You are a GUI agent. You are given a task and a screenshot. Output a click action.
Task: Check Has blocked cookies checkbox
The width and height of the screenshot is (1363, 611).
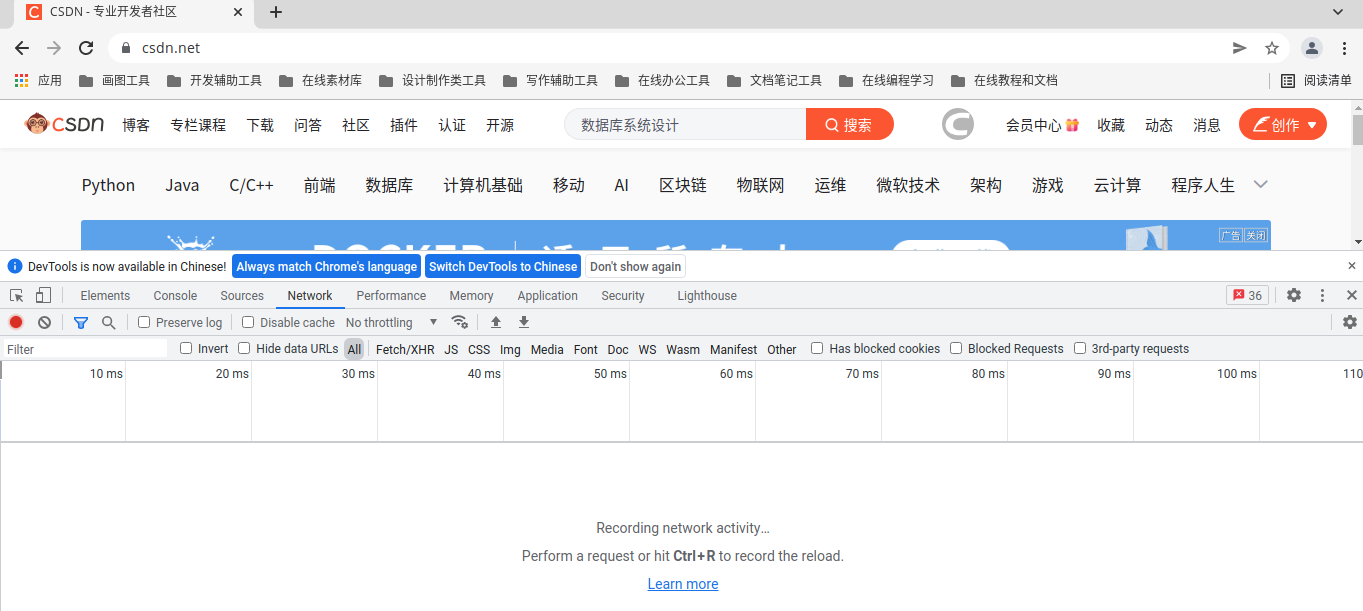tap(817, 348)
